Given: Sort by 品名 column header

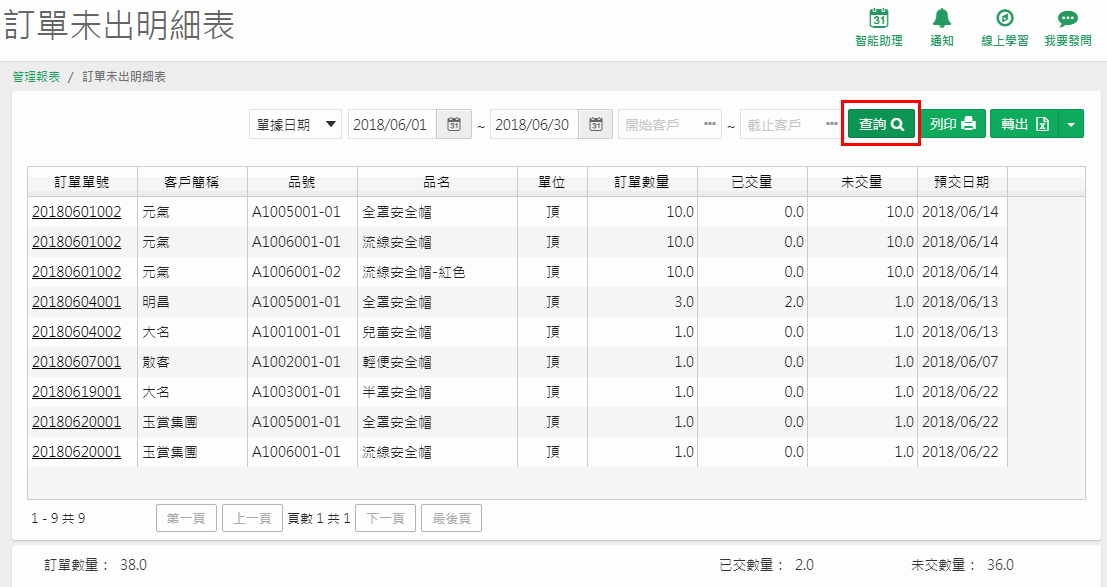Looking at the screenshot, I should click(437, 182).
